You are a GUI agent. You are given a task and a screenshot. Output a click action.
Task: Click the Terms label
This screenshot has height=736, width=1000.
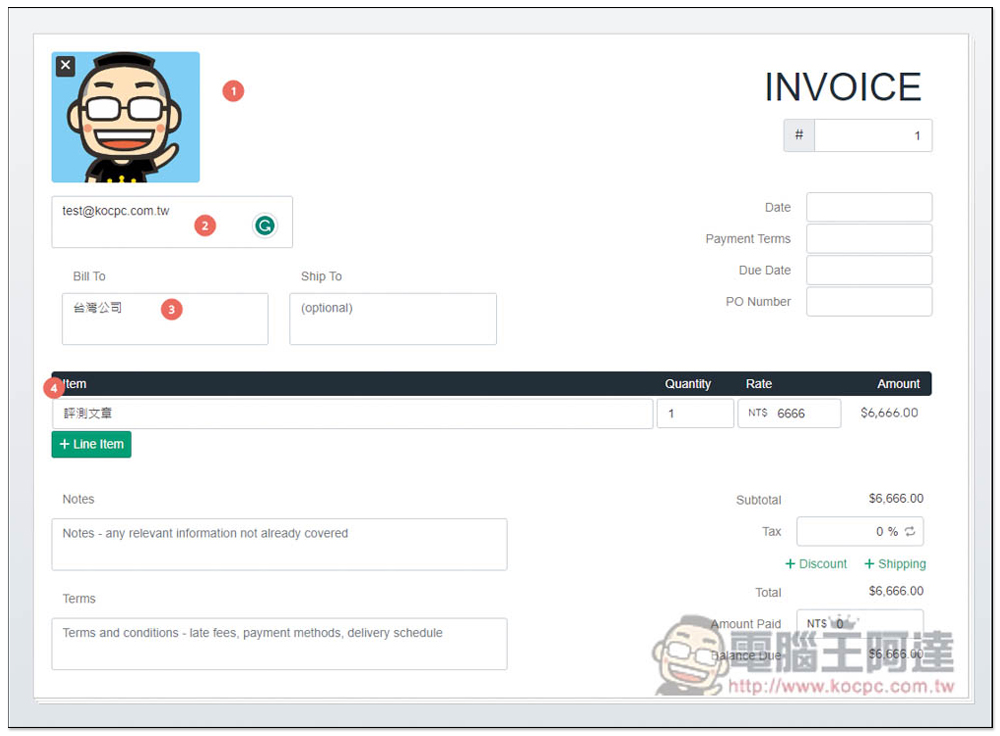tap(79, 599)
